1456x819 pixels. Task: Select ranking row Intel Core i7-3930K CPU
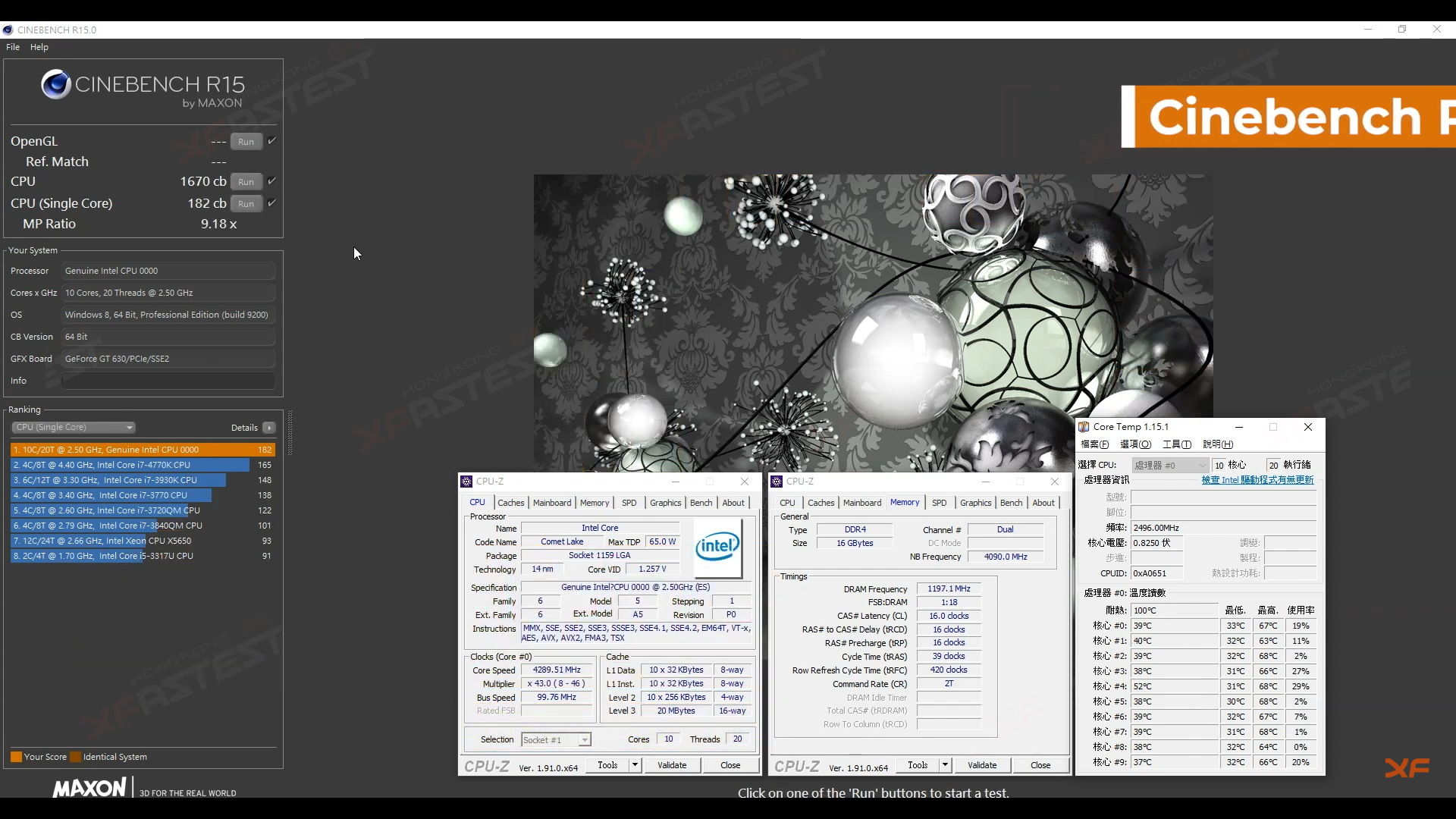143,480
